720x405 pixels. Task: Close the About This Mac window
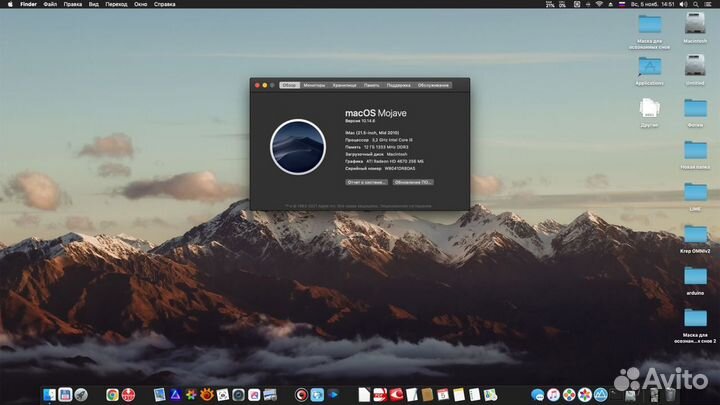point(257,85)
